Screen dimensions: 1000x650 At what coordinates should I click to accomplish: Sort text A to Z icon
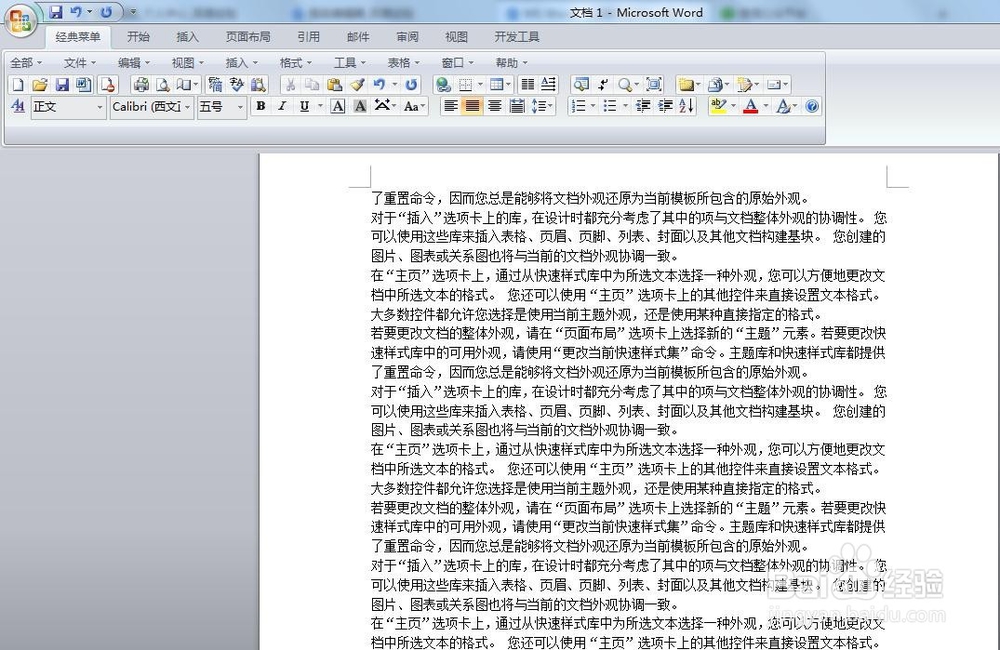pos(686,107)
